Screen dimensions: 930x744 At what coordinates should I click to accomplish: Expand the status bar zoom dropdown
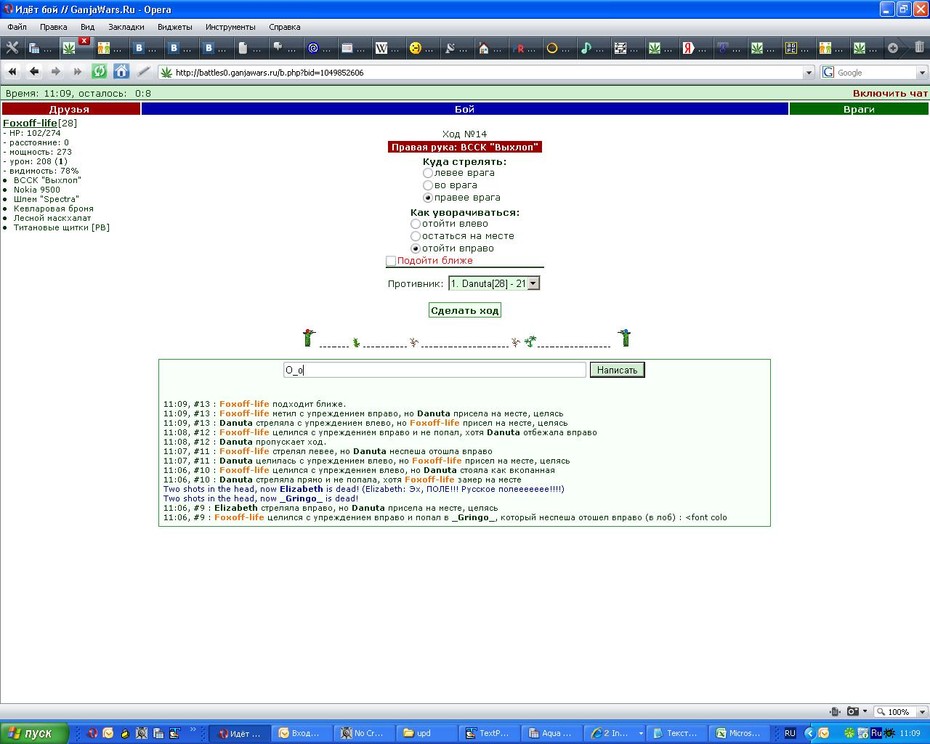(922, 711)
